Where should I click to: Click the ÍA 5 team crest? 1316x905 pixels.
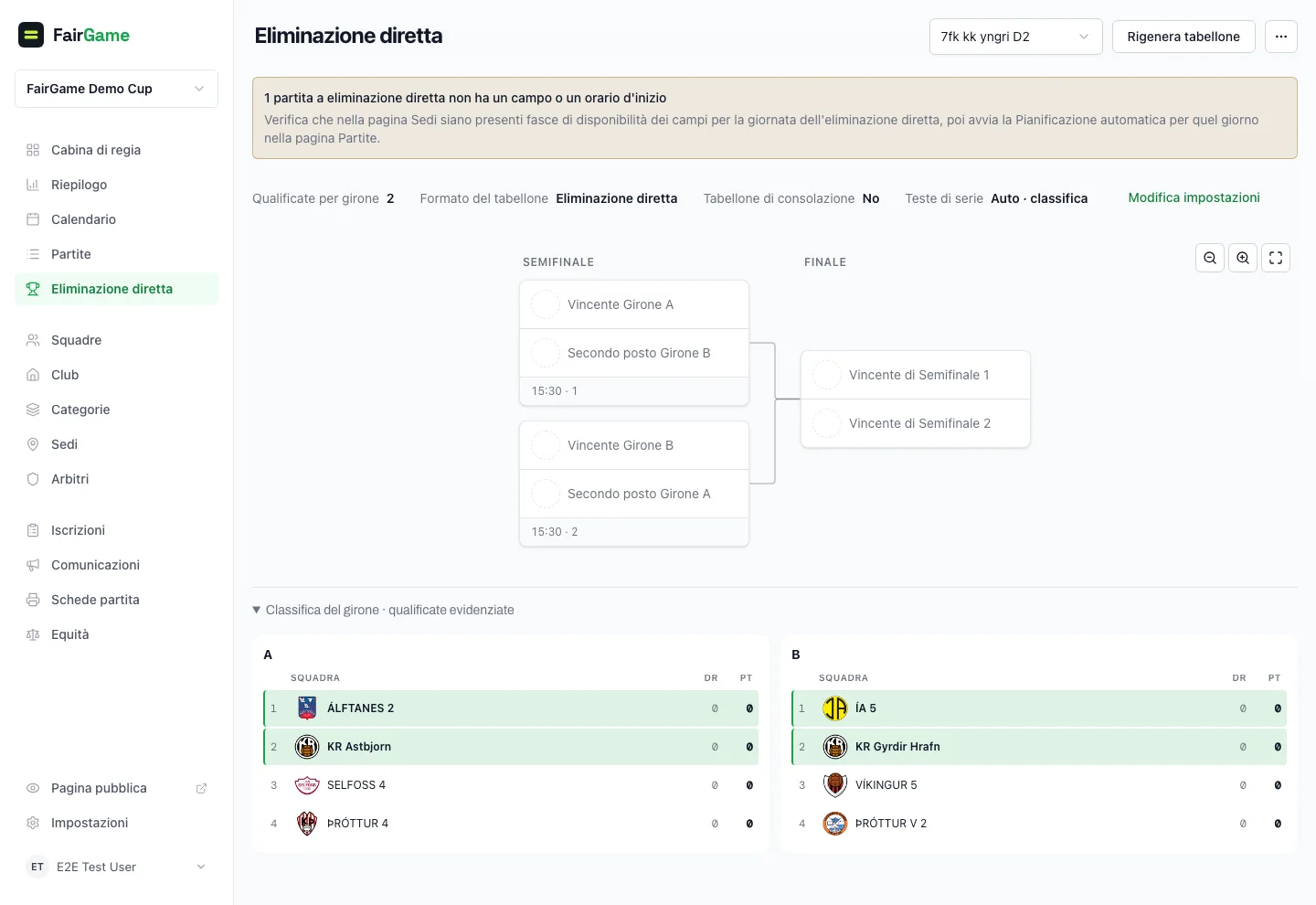pyautogui.click(x=835, y=708)
